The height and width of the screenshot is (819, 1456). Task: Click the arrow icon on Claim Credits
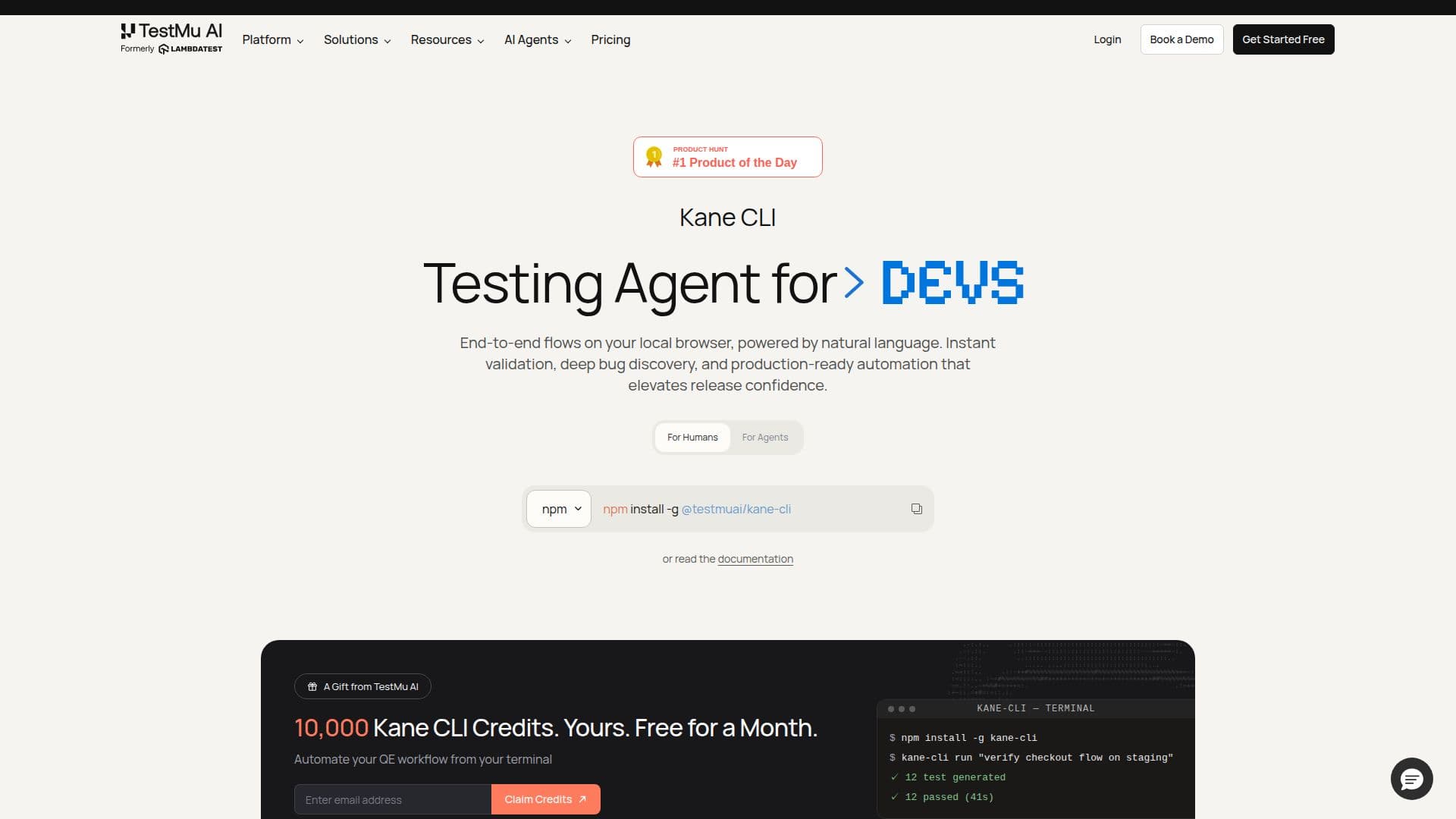click(x=582, y=799)
